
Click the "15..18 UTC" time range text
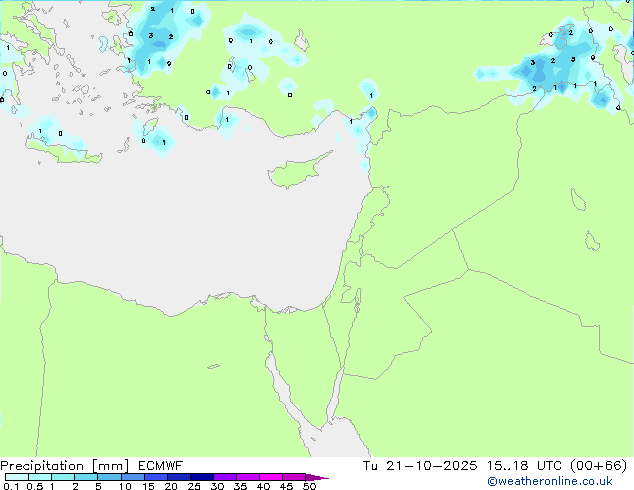(x=524, y=466)
